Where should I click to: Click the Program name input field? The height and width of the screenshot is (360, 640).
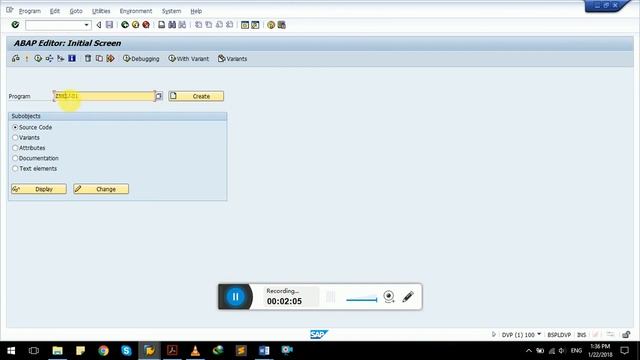point(104,96)
